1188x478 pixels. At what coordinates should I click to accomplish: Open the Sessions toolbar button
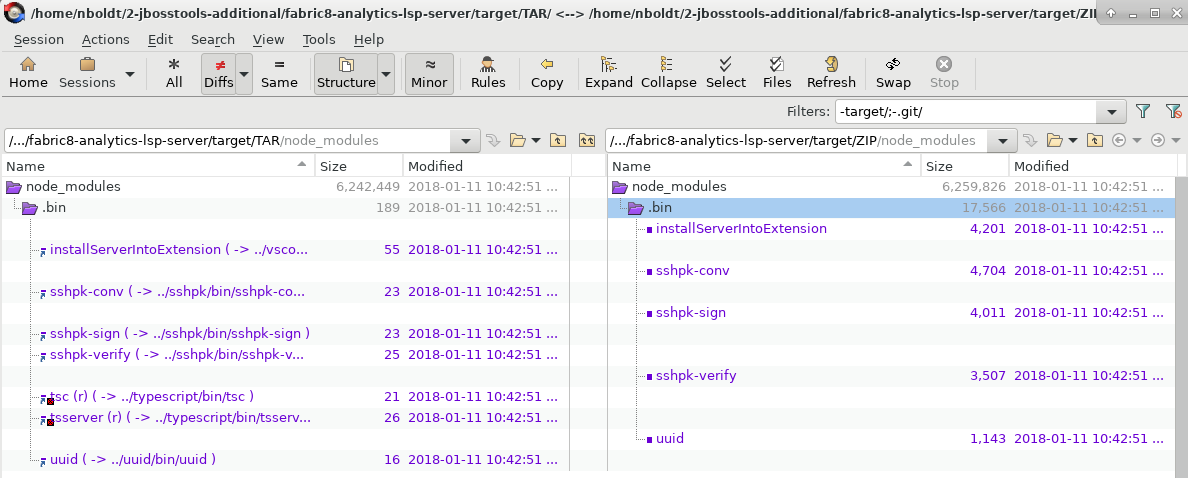tap(87, 73)
